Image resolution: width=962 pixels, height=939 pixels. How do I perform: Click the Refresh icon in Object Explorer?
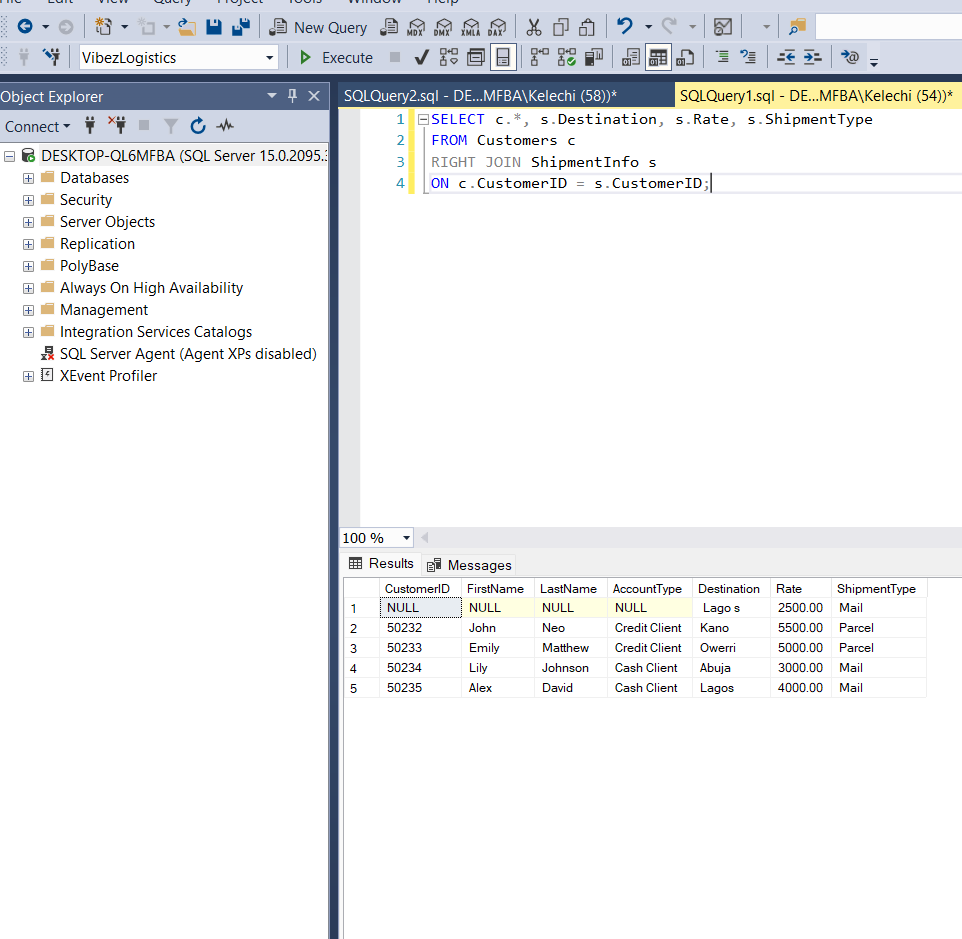(197, 126)
